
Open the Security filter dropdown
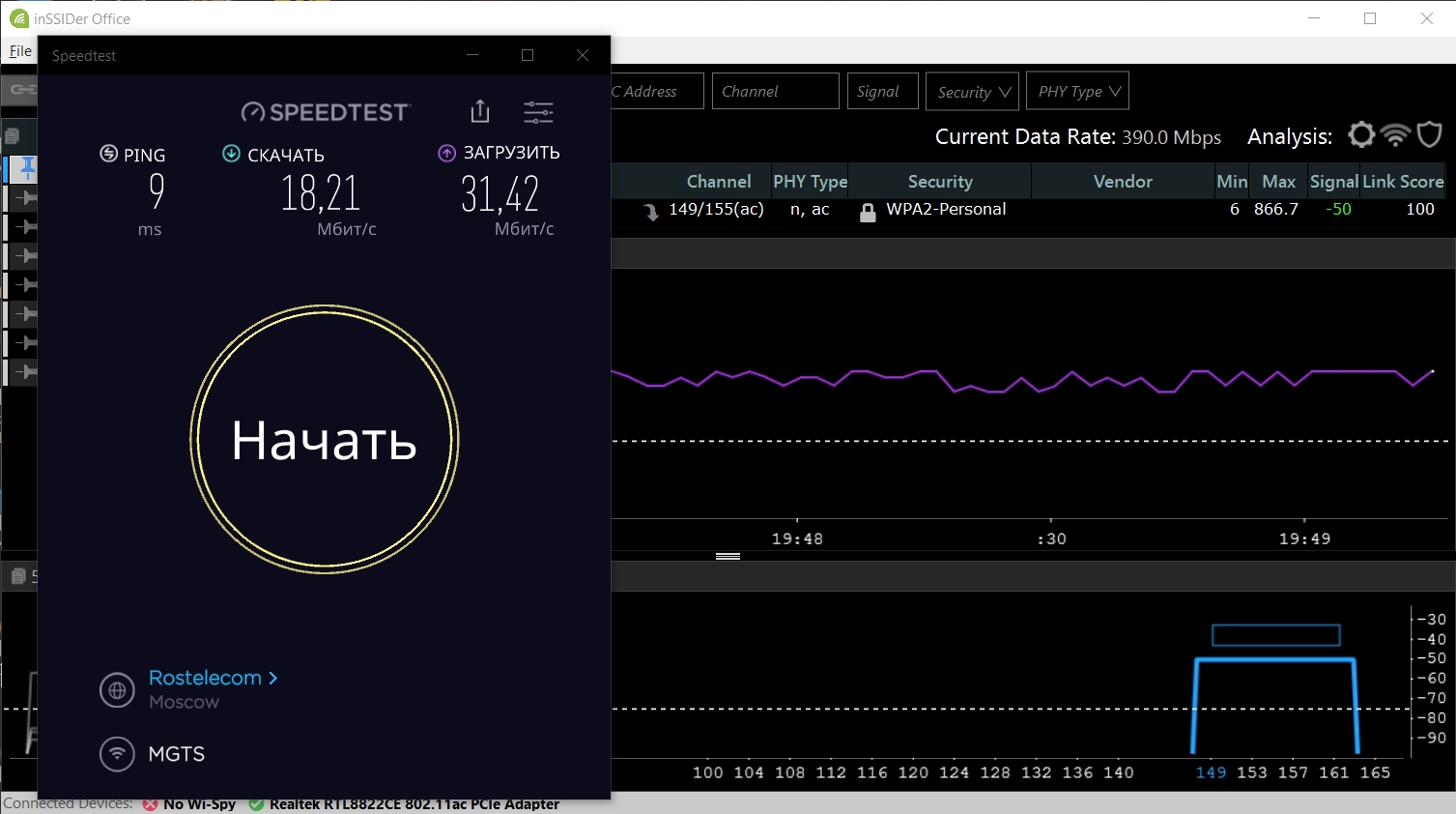pos(972,91)
